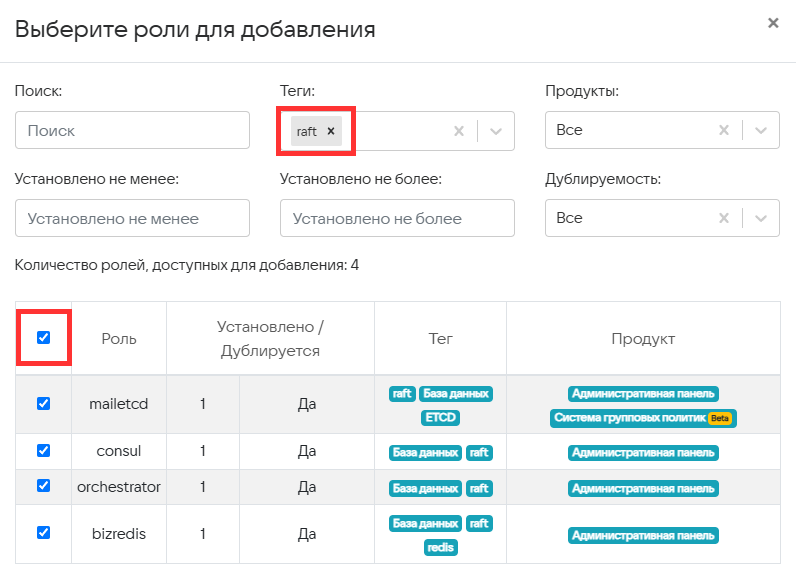Open the Дублируемость dropdown list
This screenshot has height=574, width=796.
coord(762,218)
